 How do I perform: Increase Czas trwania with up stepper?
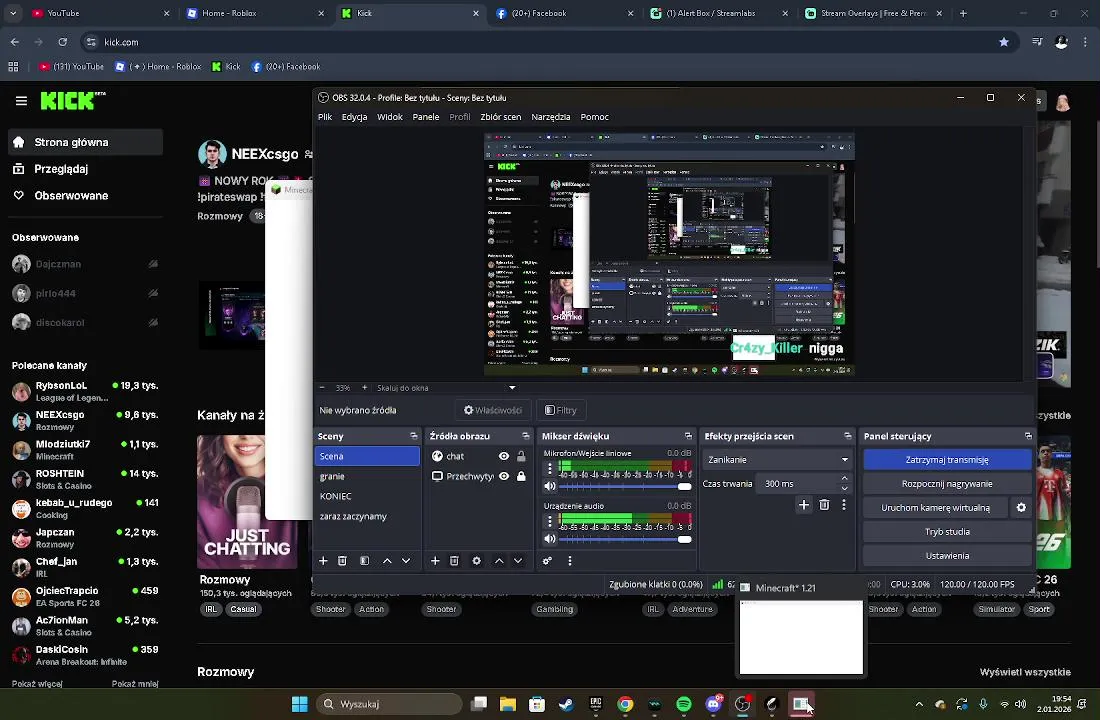845,479
